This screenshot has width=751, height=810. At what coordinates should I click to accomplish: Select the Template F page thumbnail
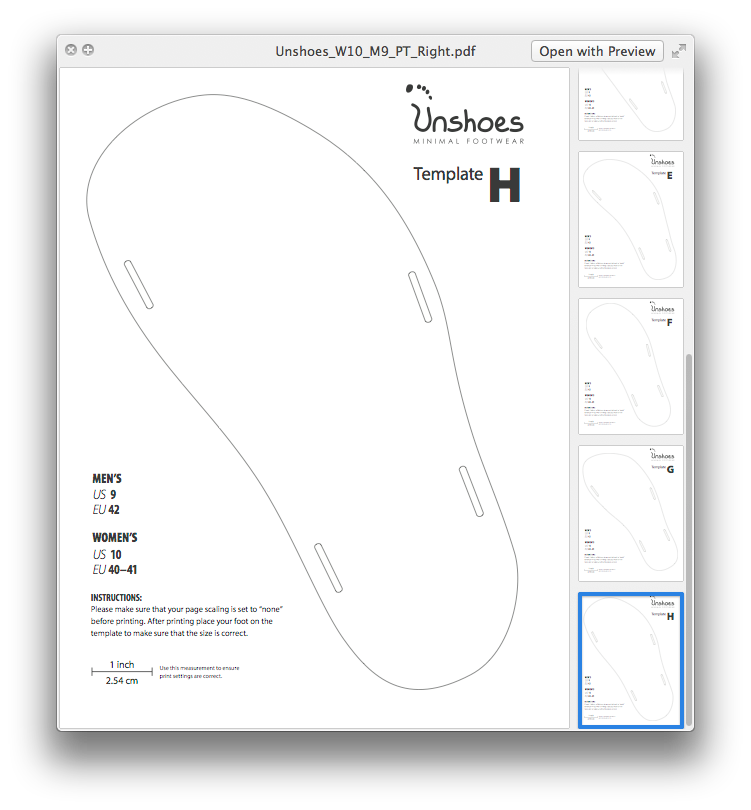click(x=631, y=366)
